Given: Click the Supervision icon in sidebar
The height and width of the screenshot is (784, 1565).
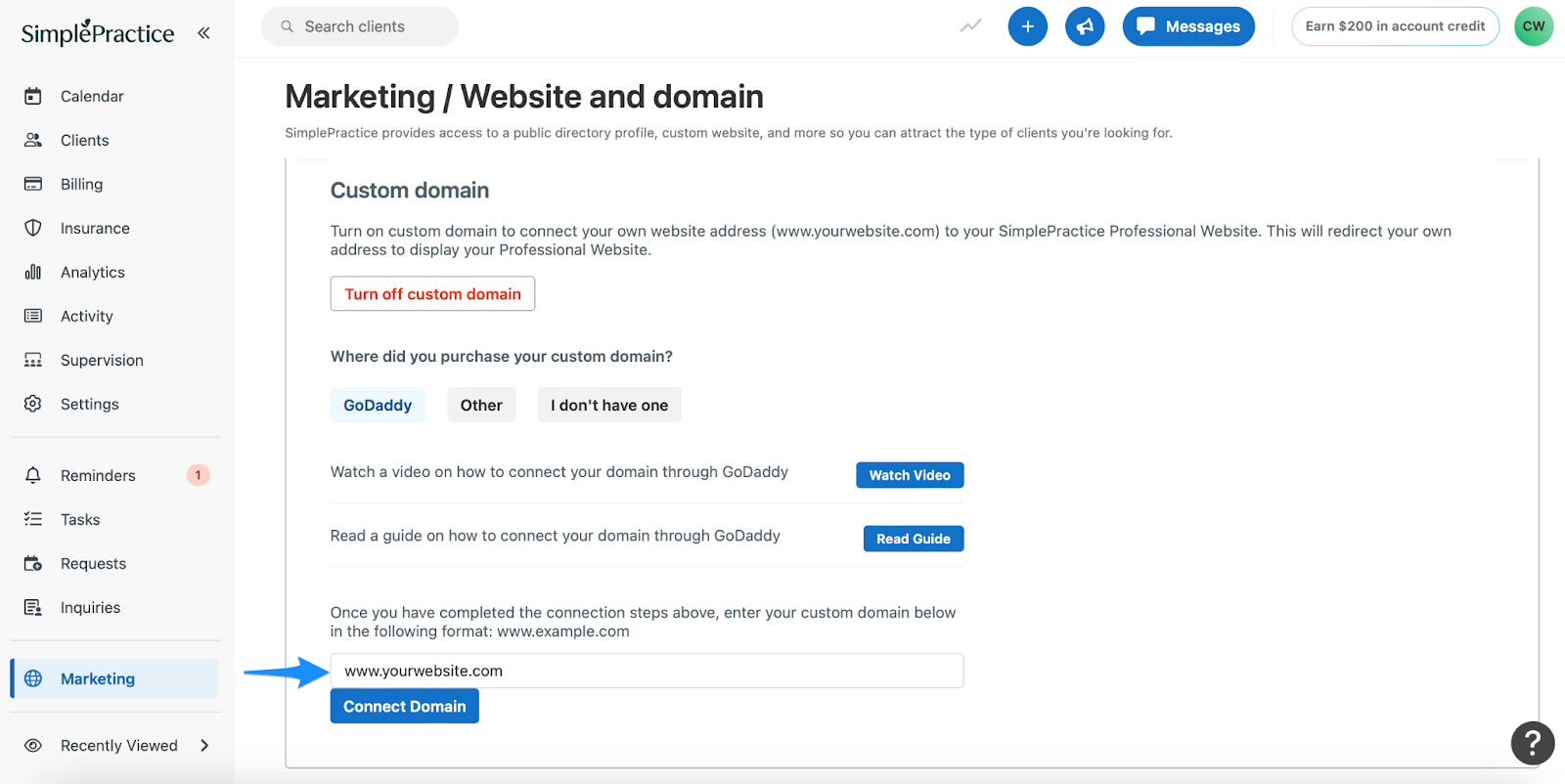Looking at the screenshot, I should point(33,360).
